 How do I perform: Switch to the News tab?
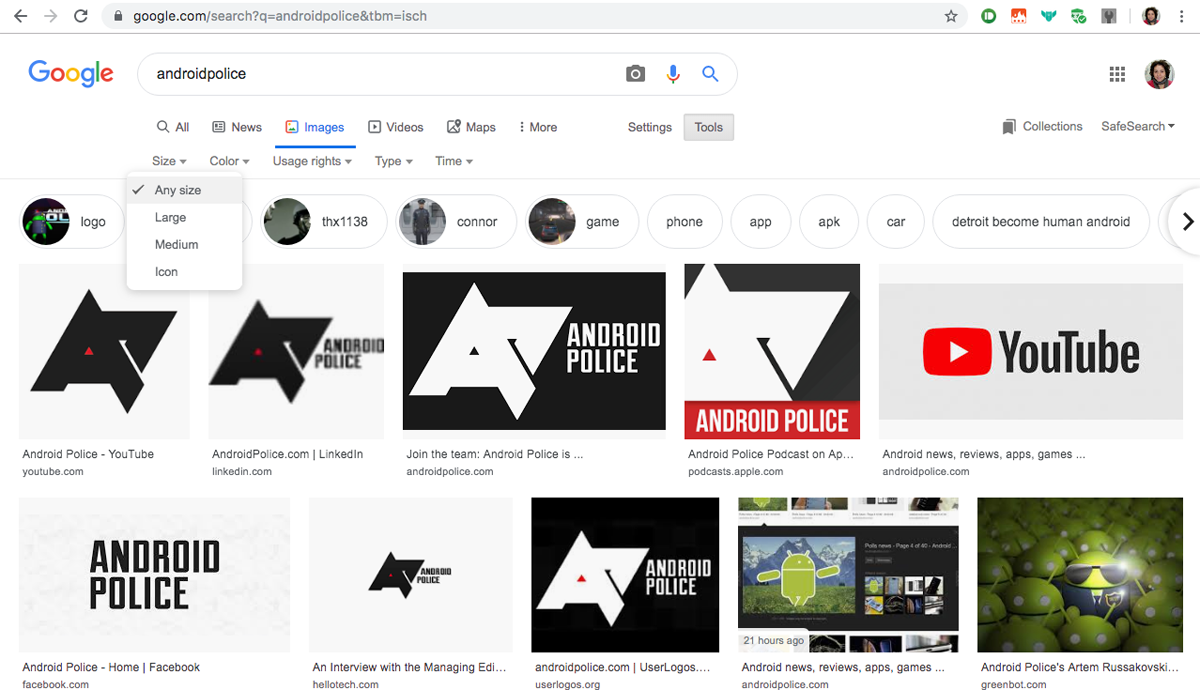click(x=237, y=127)
